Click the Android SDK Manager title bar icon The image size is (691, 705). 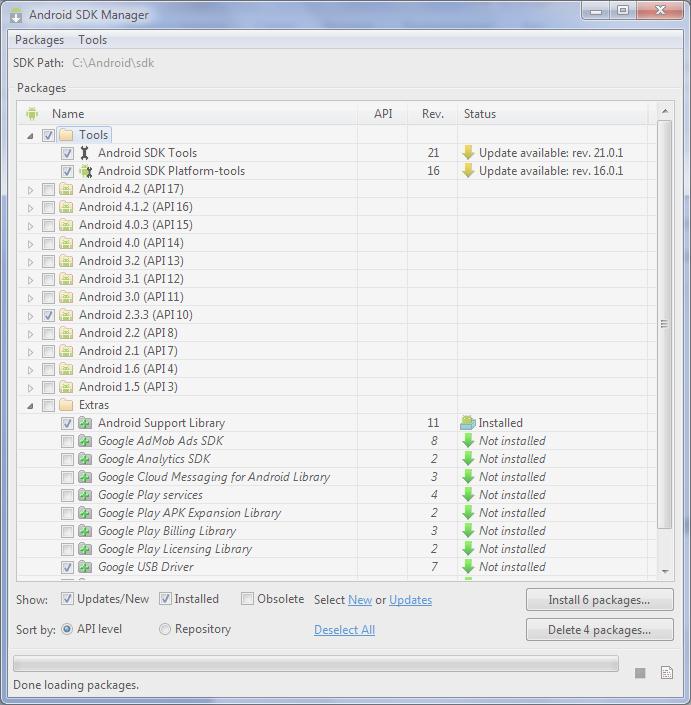(x=16, y=15)
